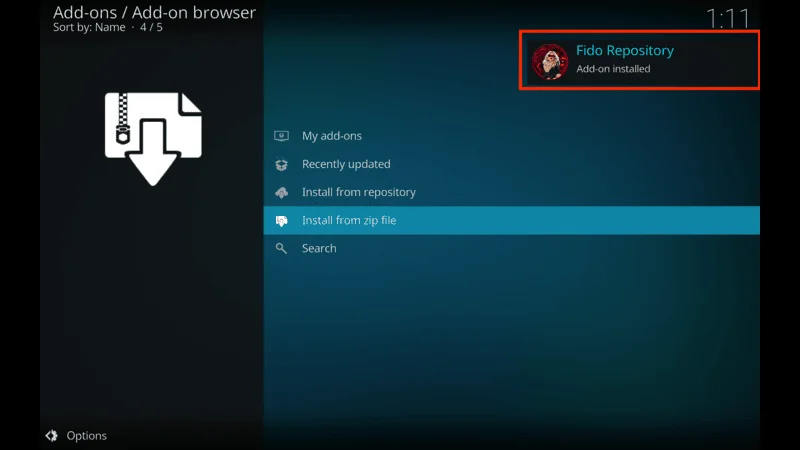Open Recently updated list entry
Viewport: 800px width, 450px height.
pos(511,164)
